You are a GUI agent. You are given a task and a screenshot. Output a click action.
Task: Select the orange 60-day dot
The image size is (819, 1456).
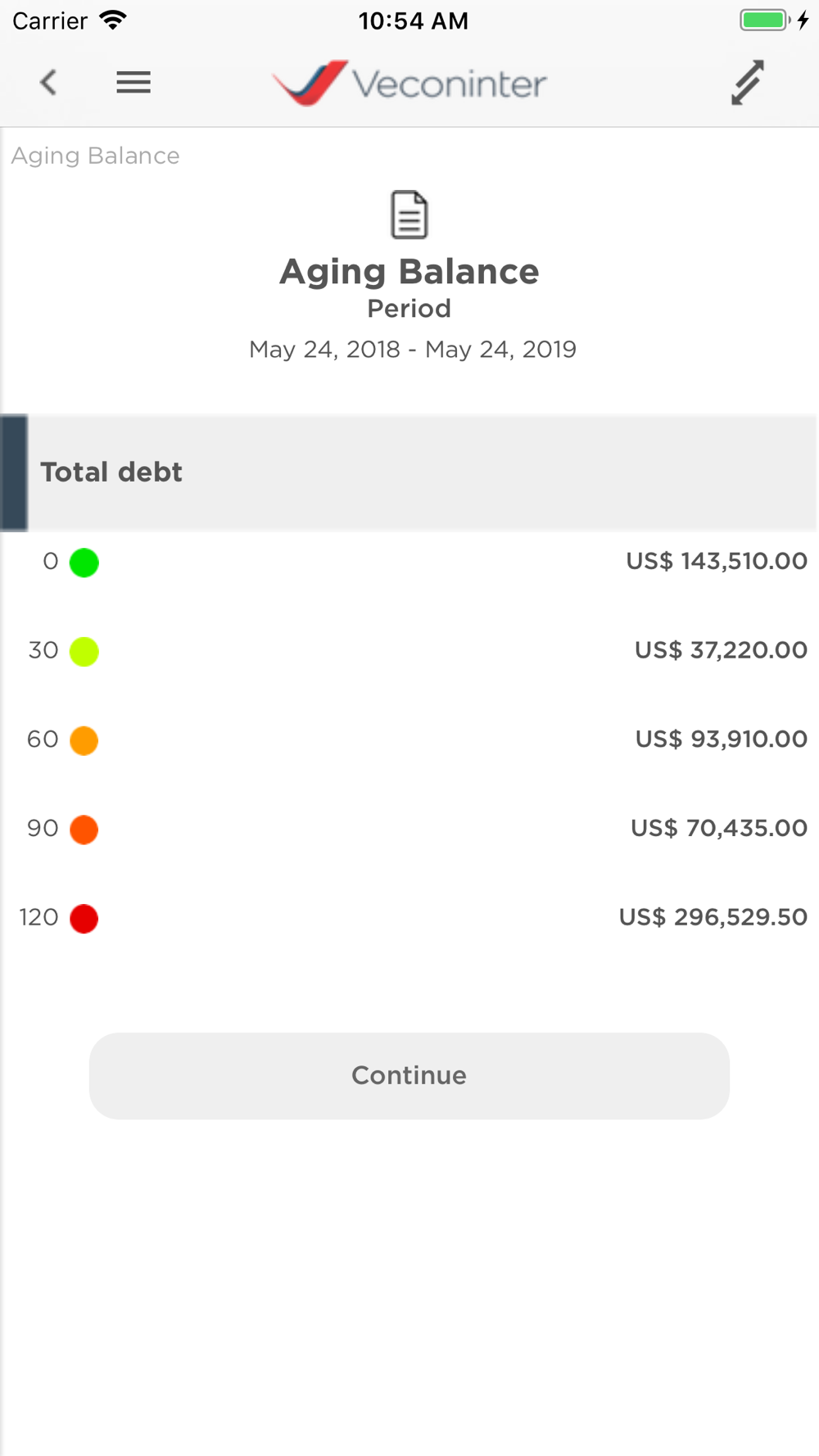click(84, 740)
